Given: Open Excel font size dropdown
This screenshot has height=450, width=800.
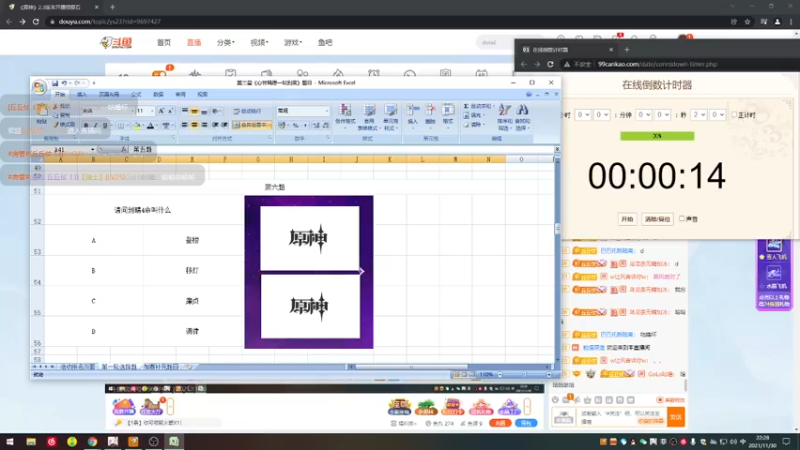Looking at the screenshot, I should tap(152, 111).
